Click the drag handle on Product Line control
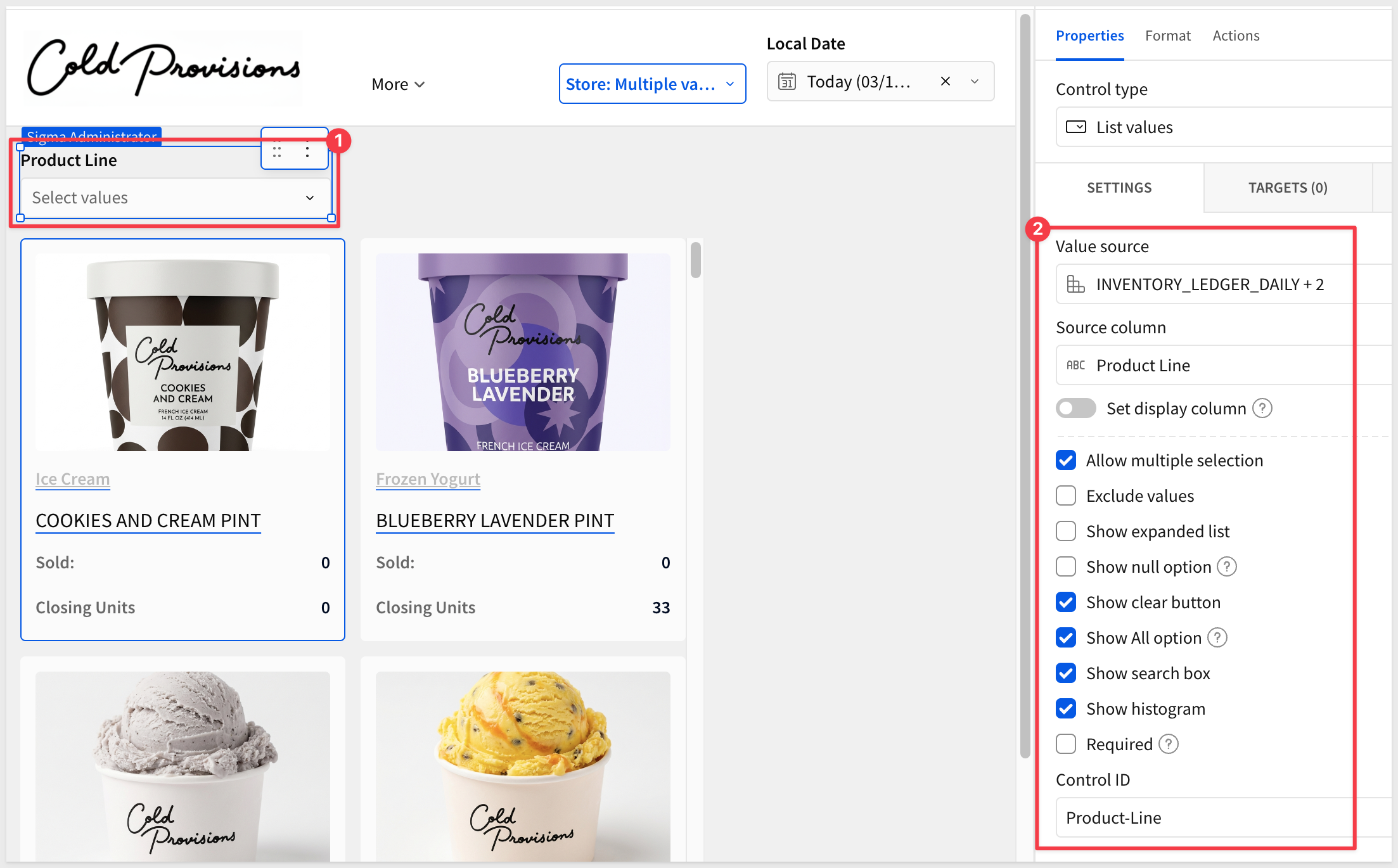The height and width of the screenshot is (868, 1398). [x=277, y=152]
